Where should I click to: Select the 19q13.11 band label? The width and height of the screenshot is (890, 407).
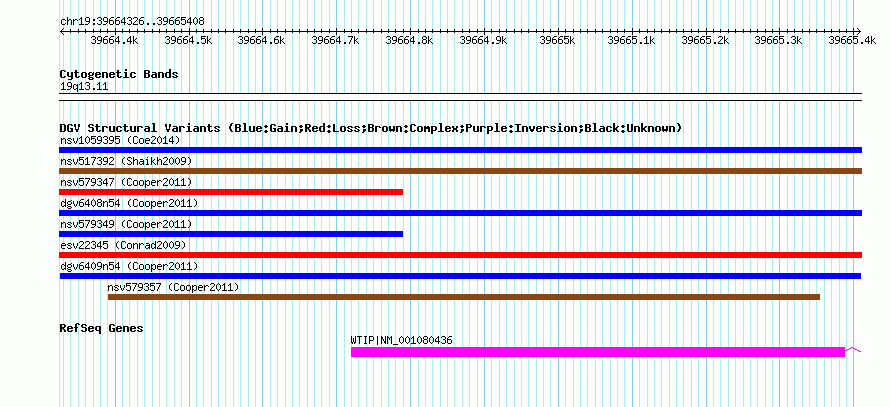pos(84,87)
